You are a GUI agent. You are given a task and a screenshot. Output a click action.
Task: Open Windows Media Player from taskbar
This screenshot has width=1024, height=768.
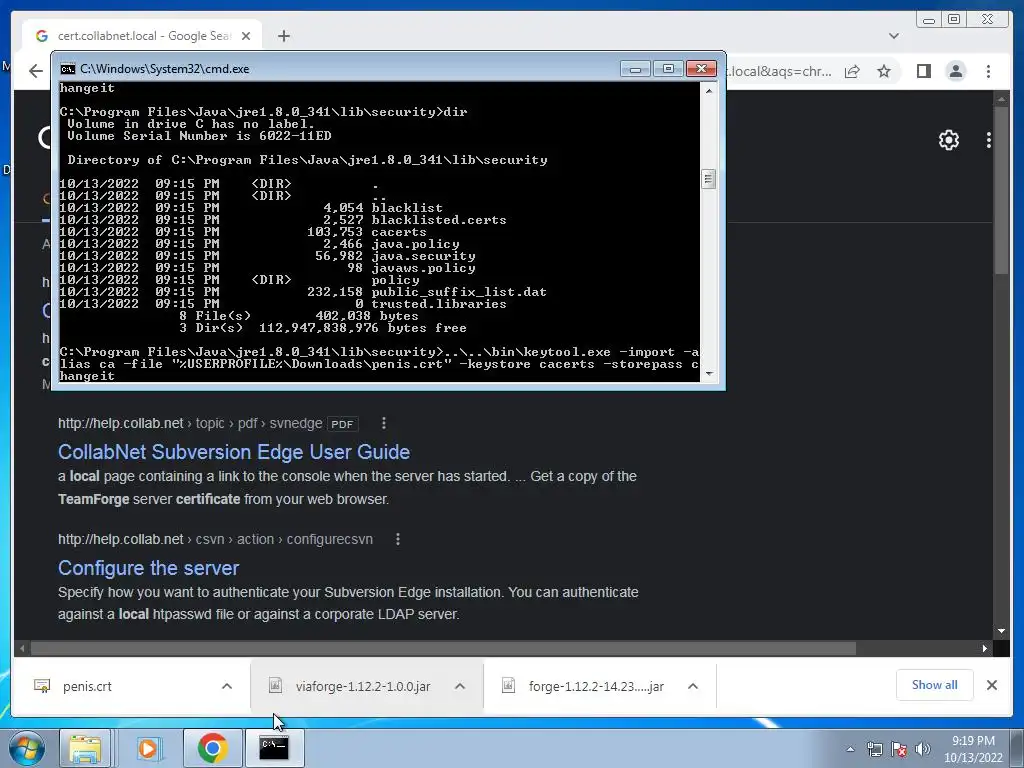coord(148,748)
